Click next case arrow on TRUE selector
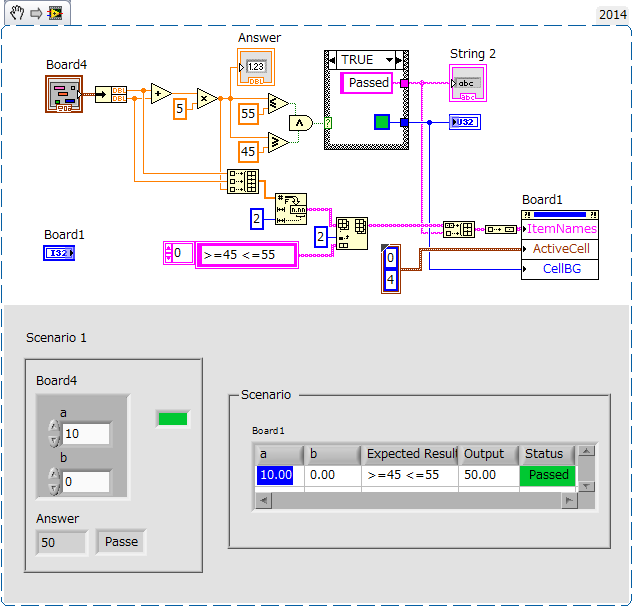 [402, 59]
